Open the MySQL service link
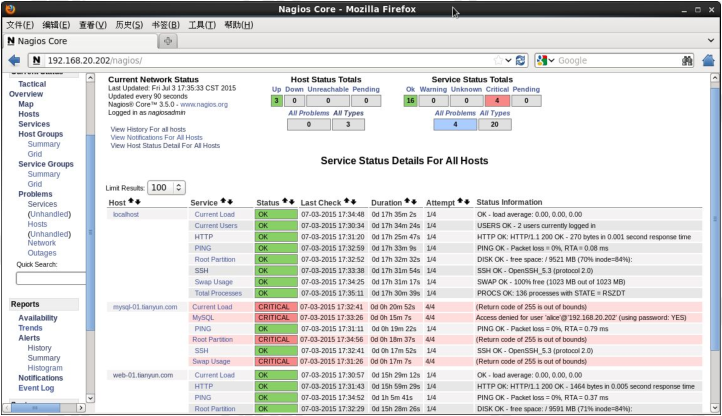This screenshot has height=416, width=722. [x=203, y=317]
